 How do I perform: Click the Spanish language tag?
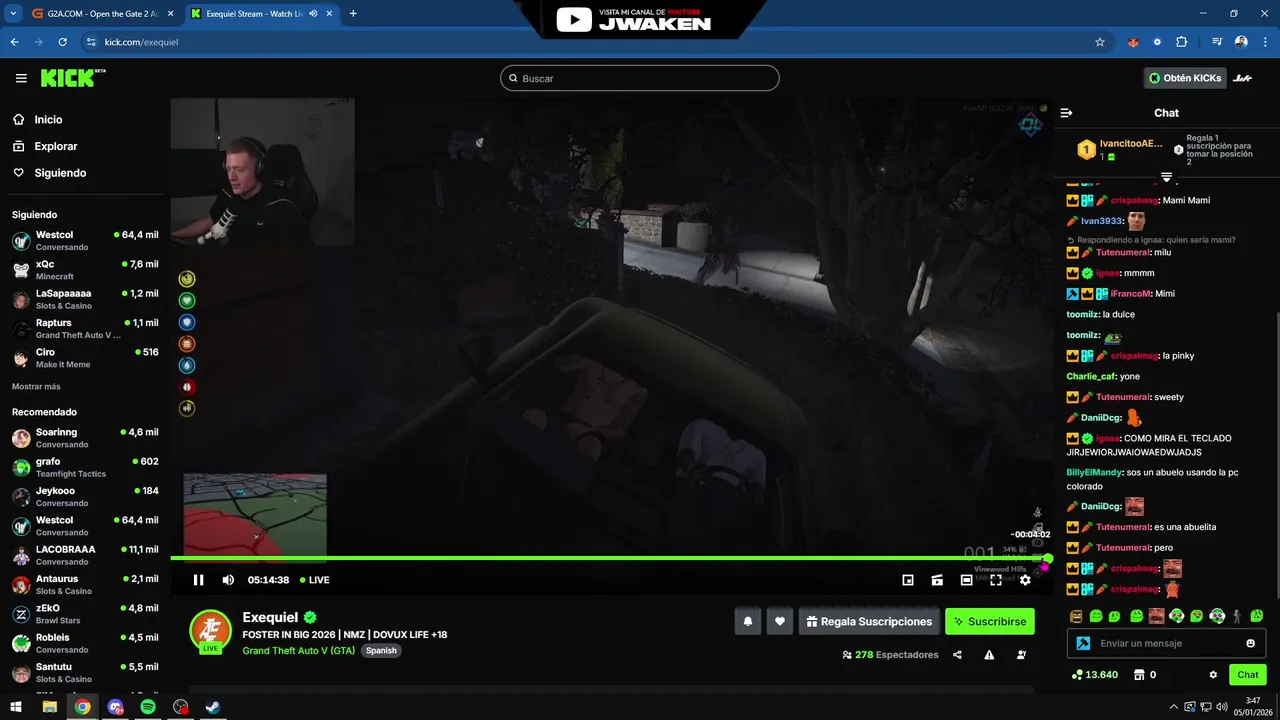381,650
